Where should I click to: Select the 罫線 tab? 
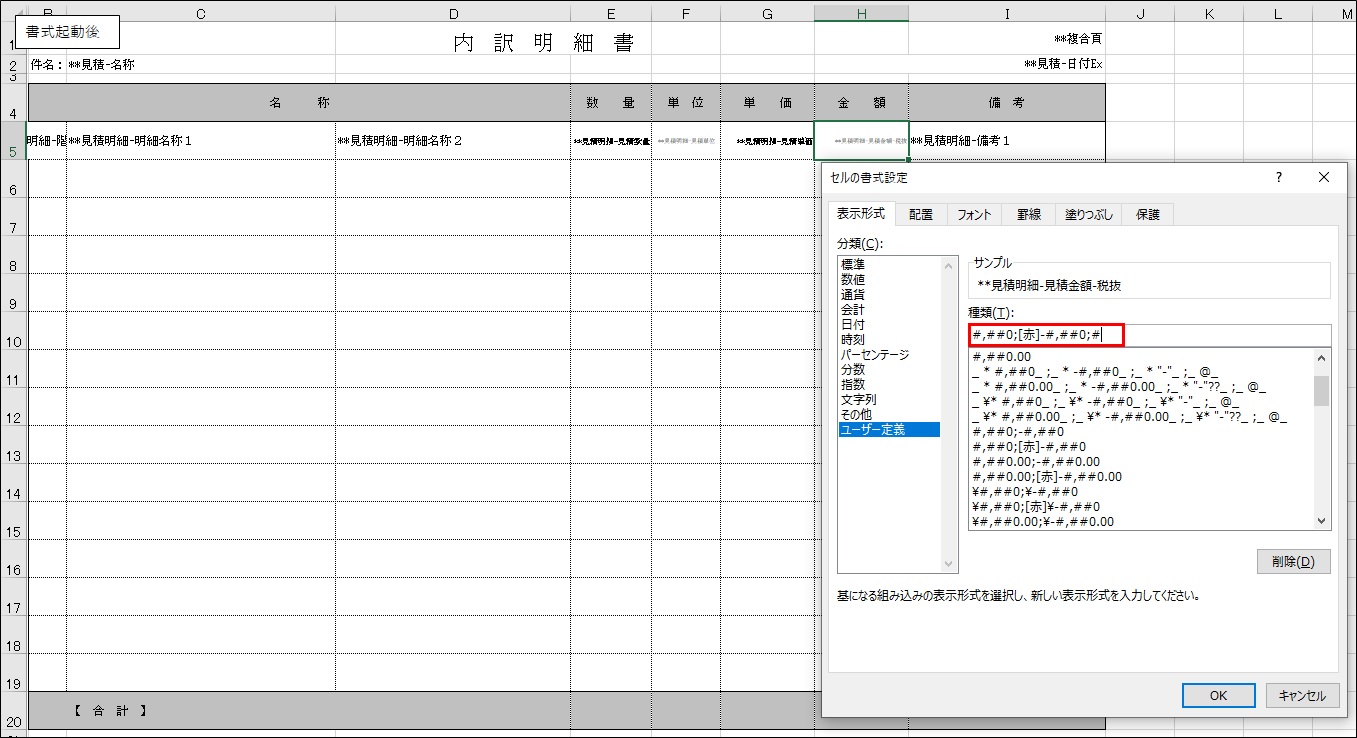point(1029,214)
